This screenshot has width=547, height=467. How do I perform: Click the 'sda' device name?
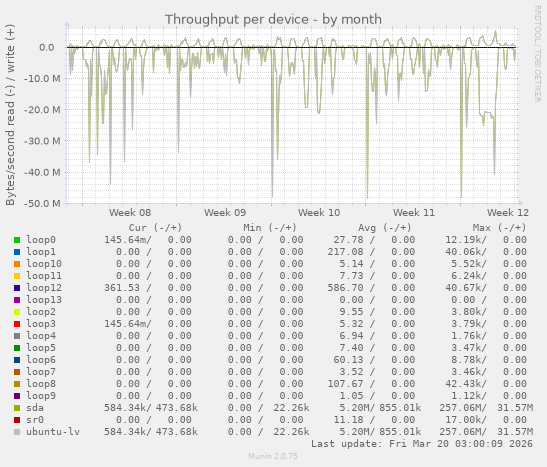click(x=35, y=408)
